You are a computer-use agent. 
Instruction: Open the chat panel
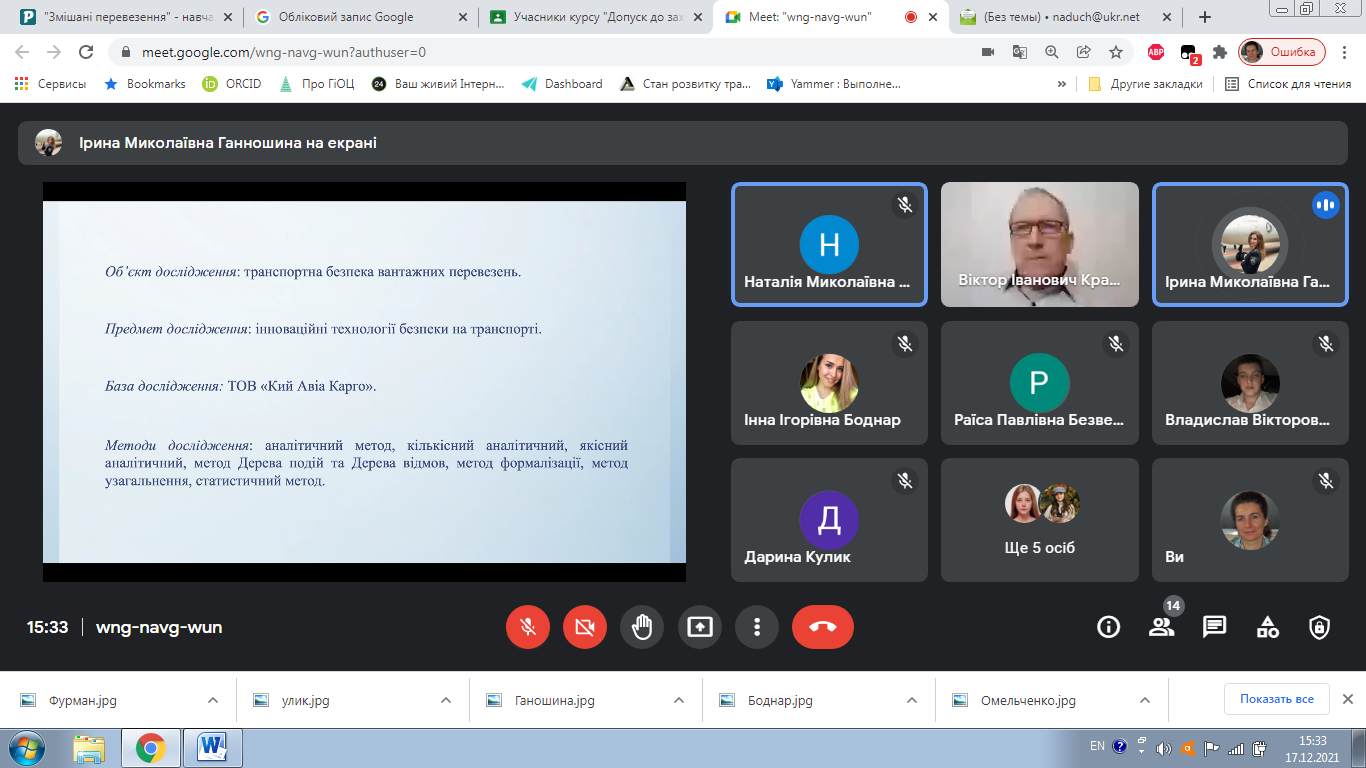tap(1214, 627)
